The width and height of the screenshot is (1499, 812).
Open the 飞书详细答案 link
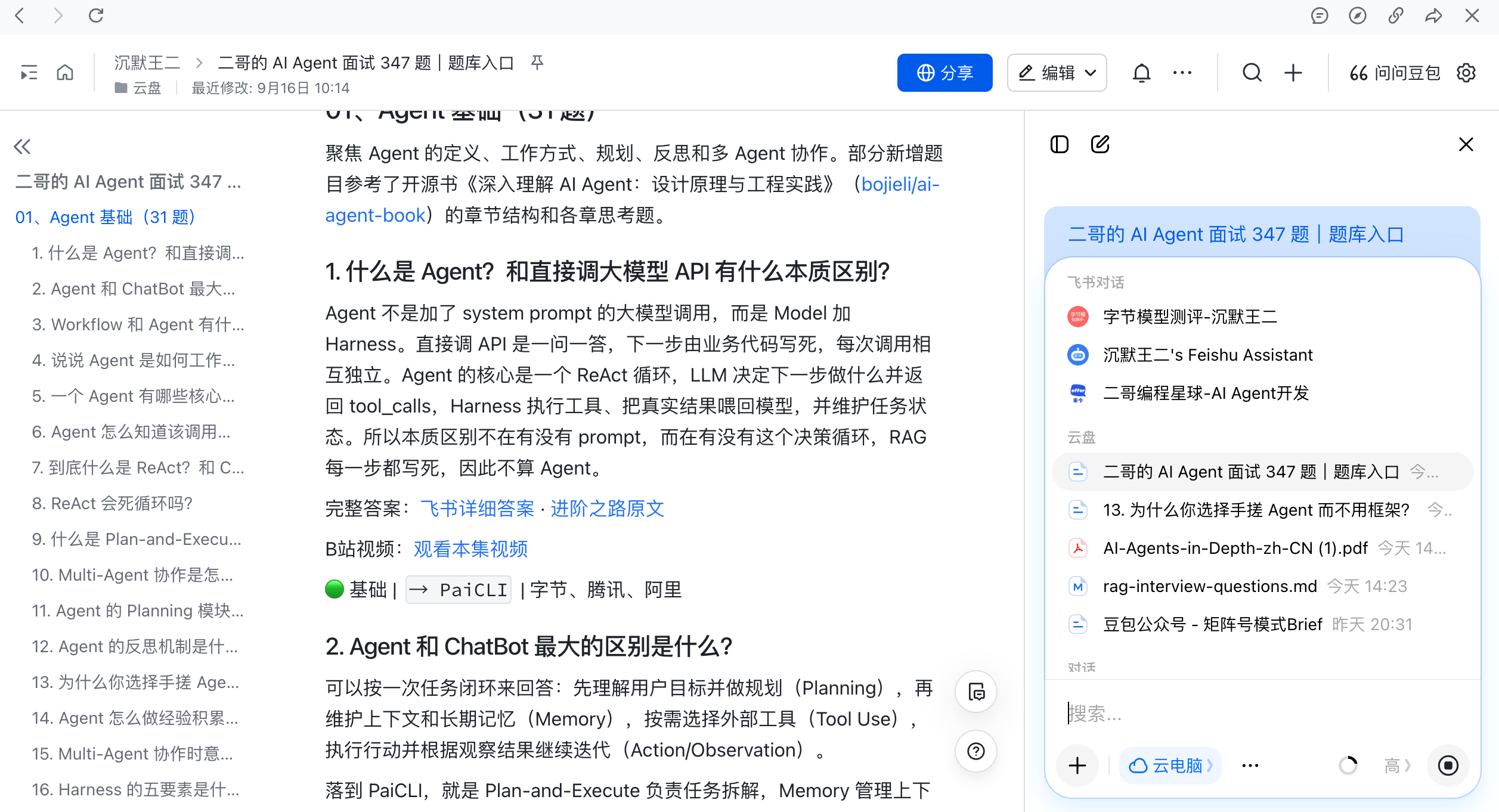coord(477,509)
